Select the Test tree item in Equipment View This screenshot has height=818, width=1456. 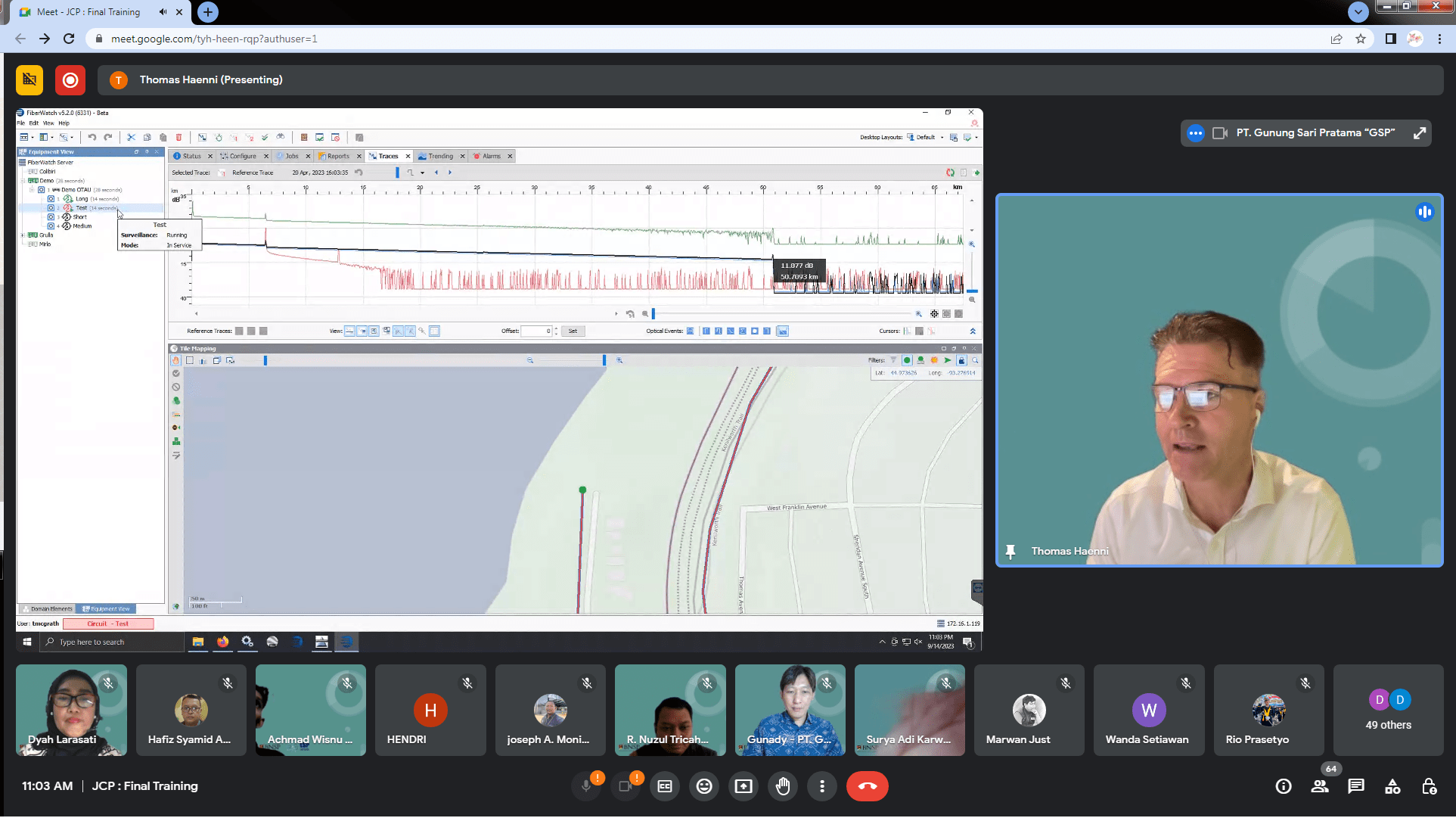click(x=82, y=208)
